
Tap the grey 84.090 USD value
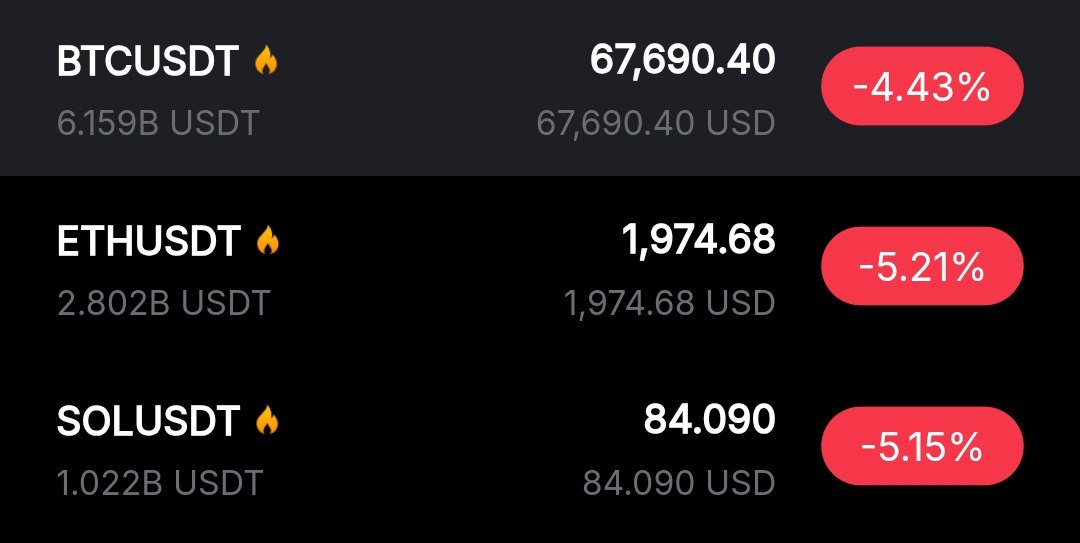click(678, 483)
